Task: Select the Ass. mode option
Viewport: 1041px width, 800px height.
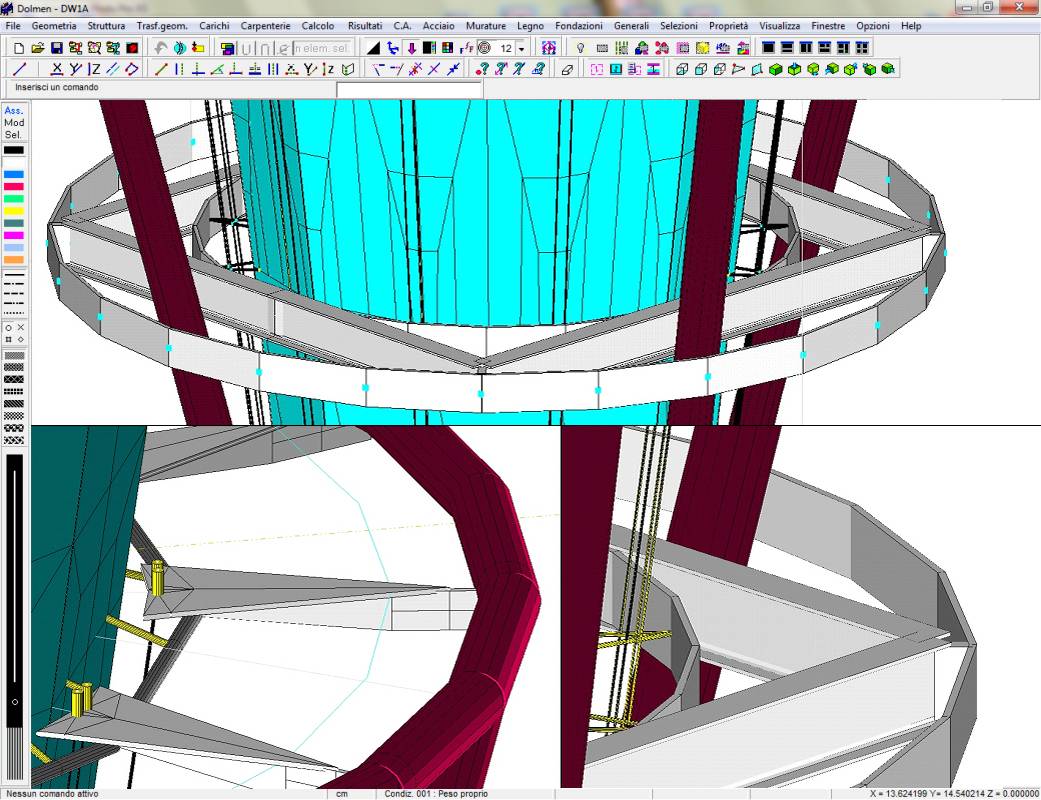Action: (x=13, y=111)
